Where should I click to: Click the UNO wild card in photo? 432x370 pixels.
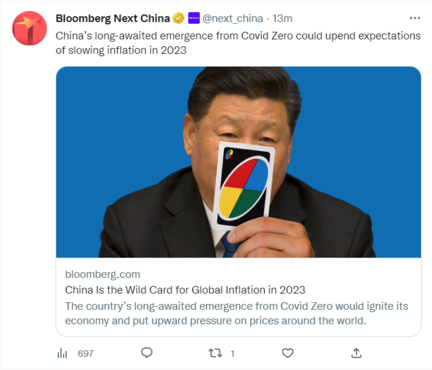pyautogui.click(x=246, y=185)
